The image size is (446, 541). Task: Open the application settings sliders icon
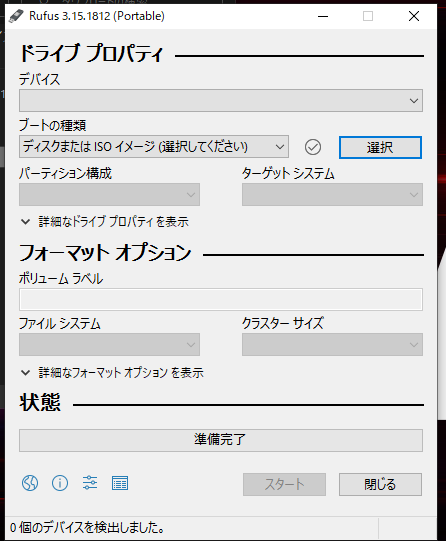(90, 483)
